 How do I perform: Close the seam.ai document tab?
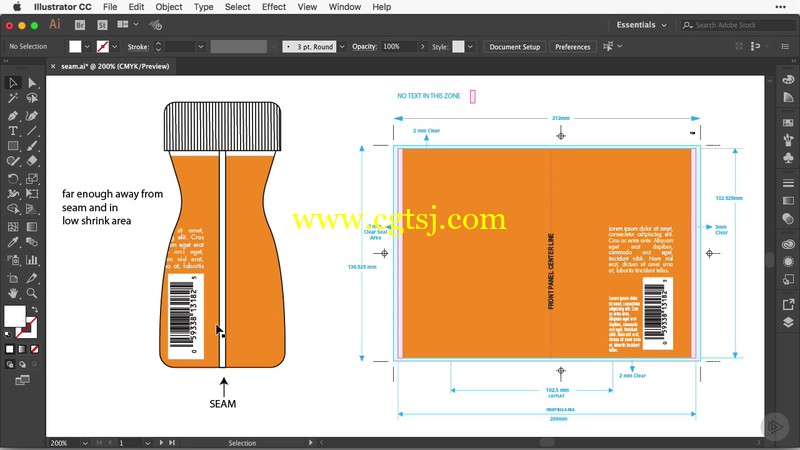point(53,66)
